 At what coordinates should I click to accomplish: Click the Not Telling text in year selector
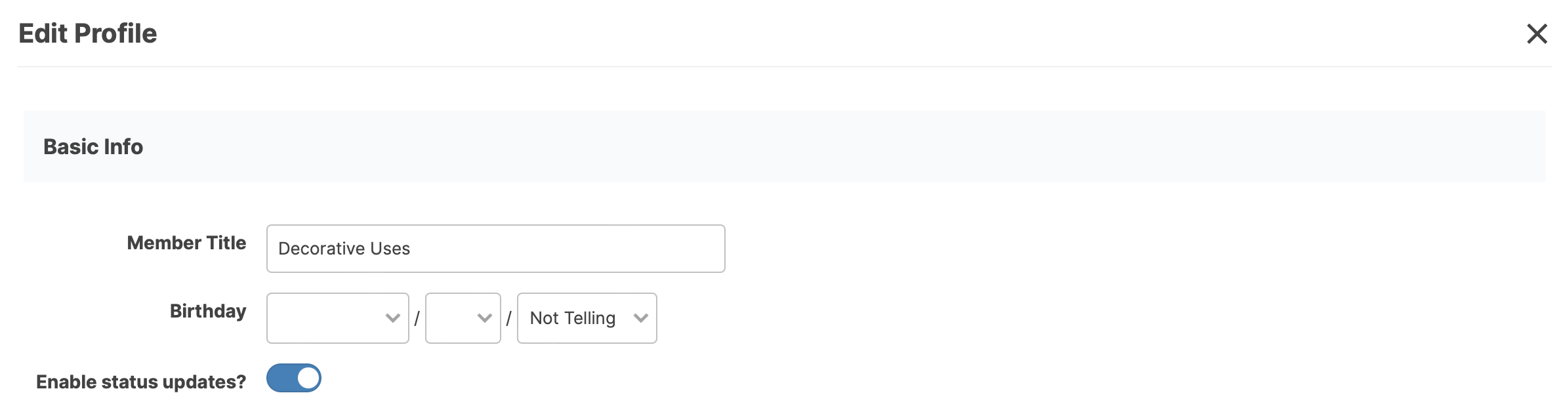[x=573, y=318]
